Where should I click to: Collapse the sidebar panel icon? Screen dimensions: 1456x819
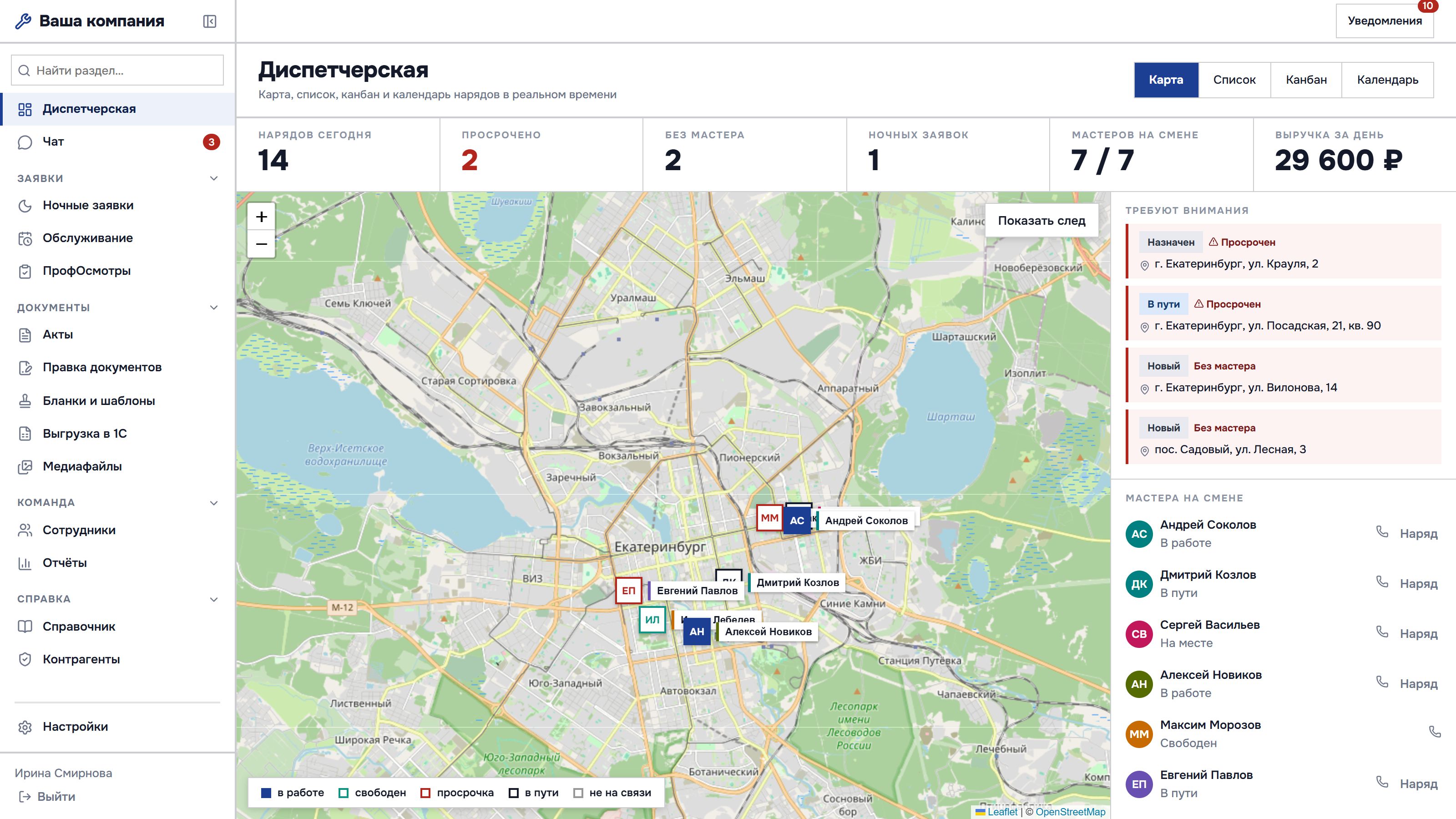click(x=210, y=21)
